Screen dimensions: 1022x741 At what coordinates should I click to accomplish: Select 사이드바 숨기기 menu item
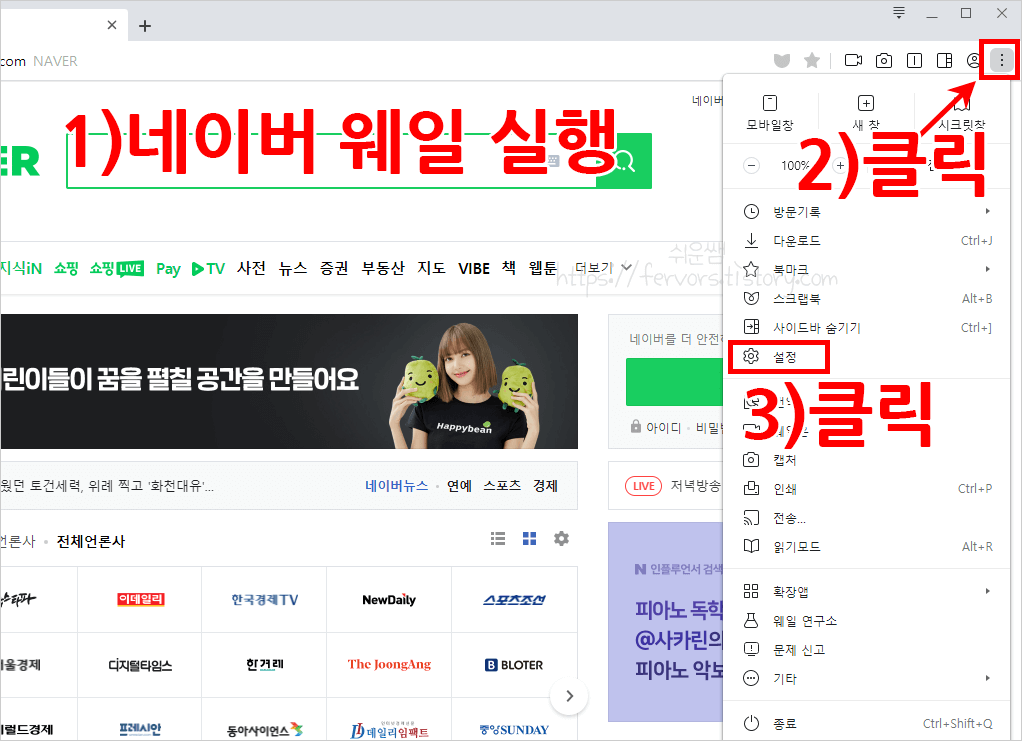click(x=867, y=327)
